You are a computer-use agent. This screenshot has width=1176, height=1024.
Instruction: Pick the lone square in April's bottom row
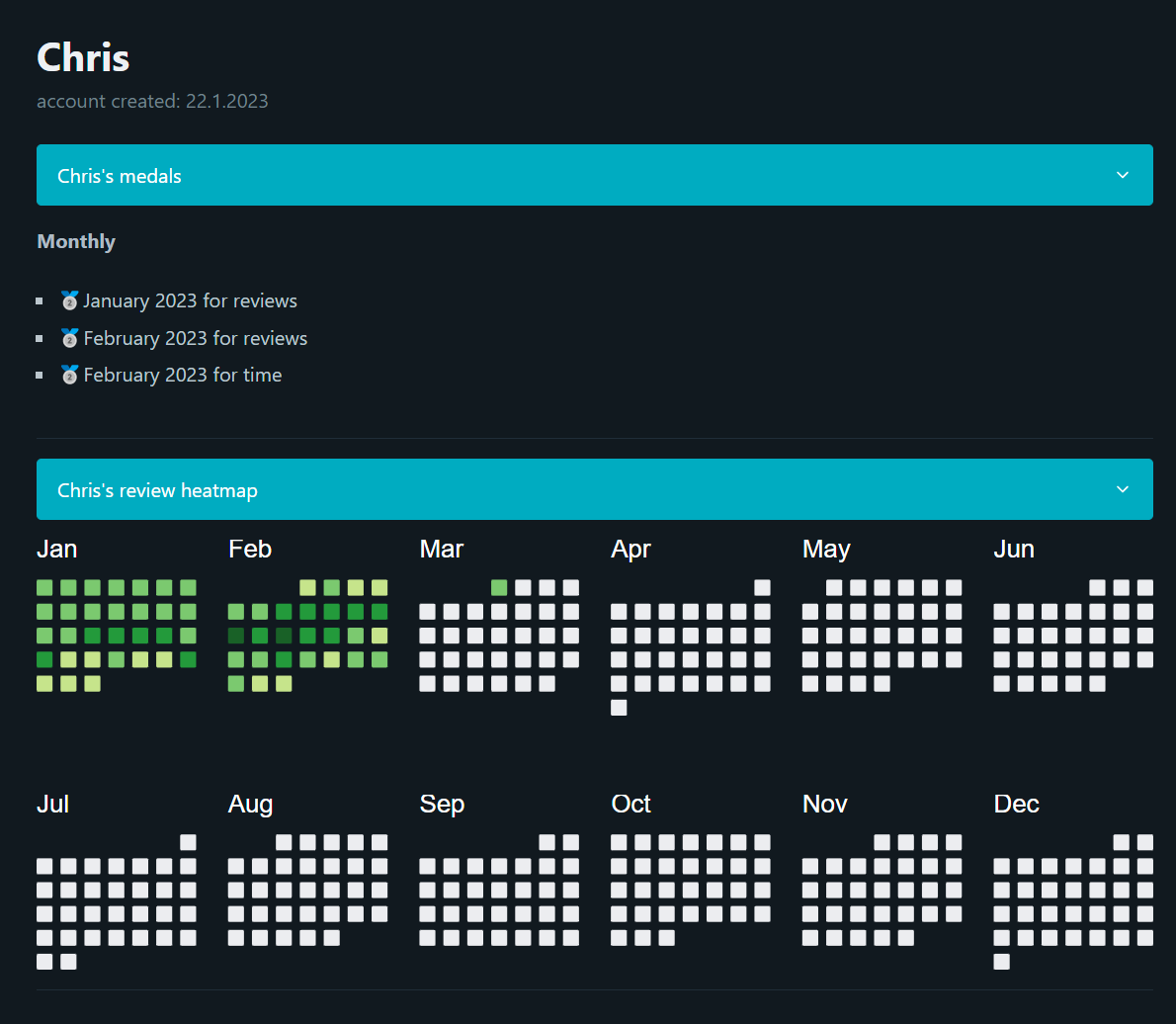point(619,707)
